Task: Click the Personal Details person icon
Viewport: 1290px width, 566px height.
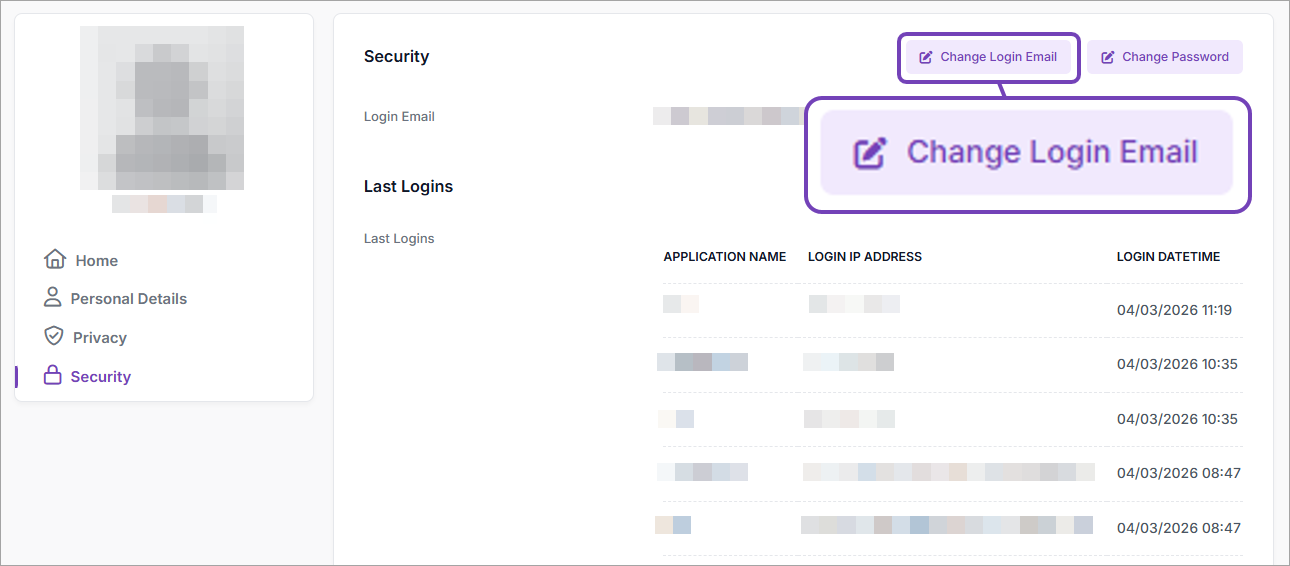Action: click(x=53, y=297)
